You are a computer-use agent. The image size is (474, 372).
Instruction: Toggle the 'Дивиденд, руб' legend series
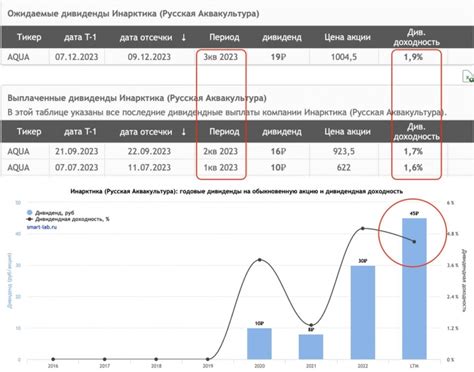pyautogui.click(x=50, y=212)
